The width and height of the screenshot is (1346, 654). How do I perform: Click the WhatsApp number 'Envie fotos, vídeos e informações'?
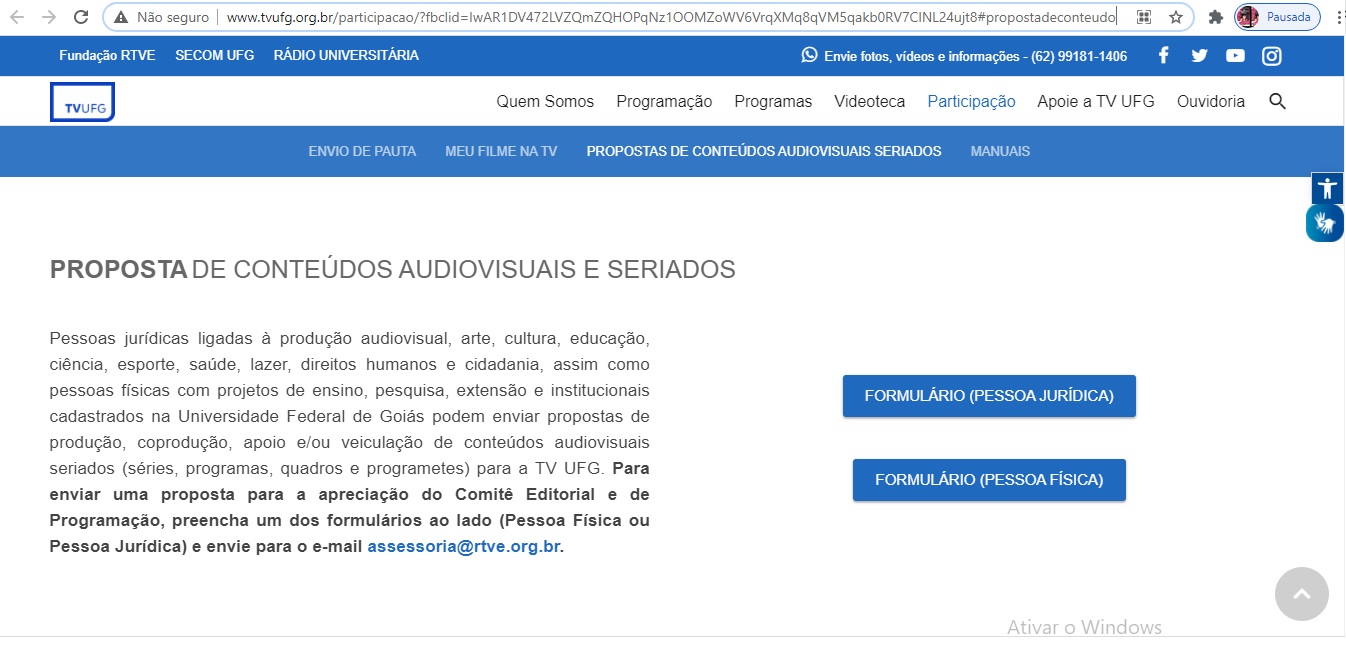pos(975,56)
